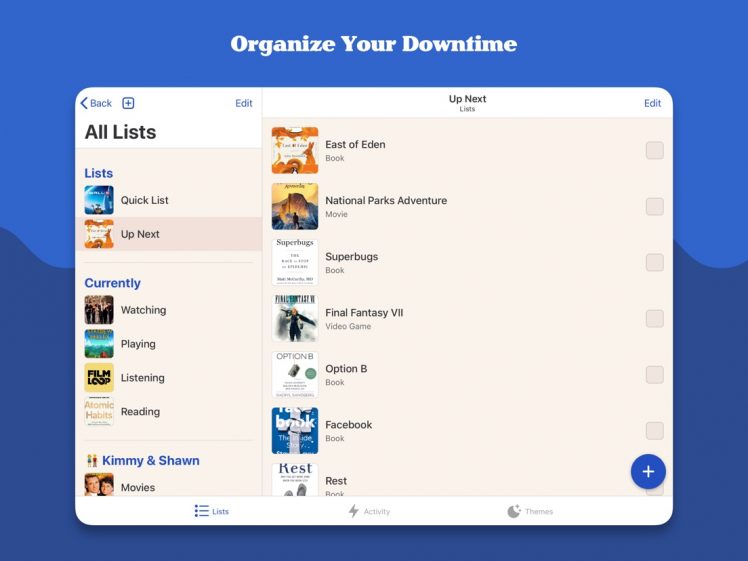The image size is (748, 561).
Task: Open the Movies list under Kimmy & Shawn
Action: tap(137, 487)
